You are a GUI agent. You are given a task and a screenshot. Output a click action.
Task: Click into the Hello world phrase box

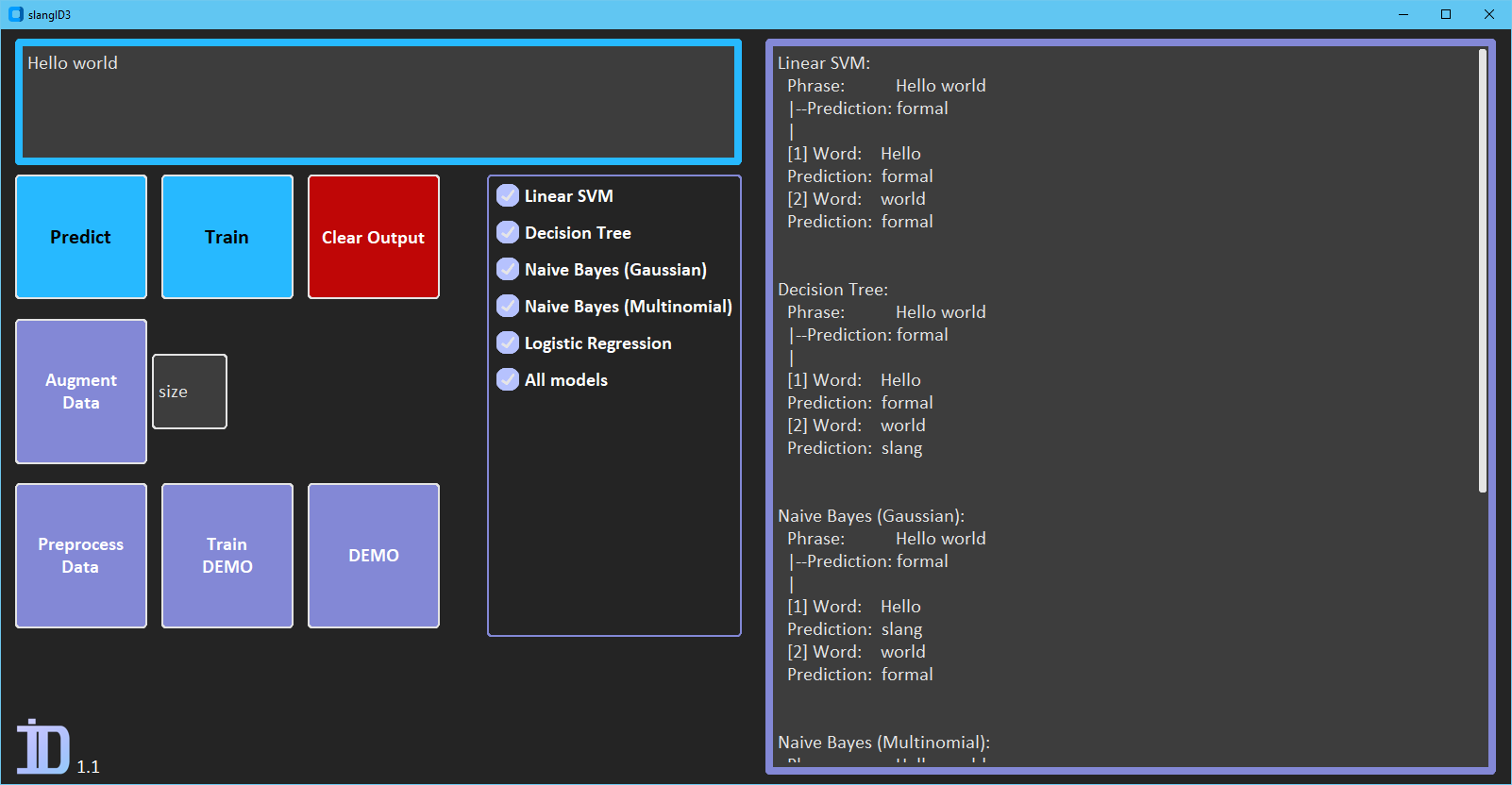(x=378, y=102)
